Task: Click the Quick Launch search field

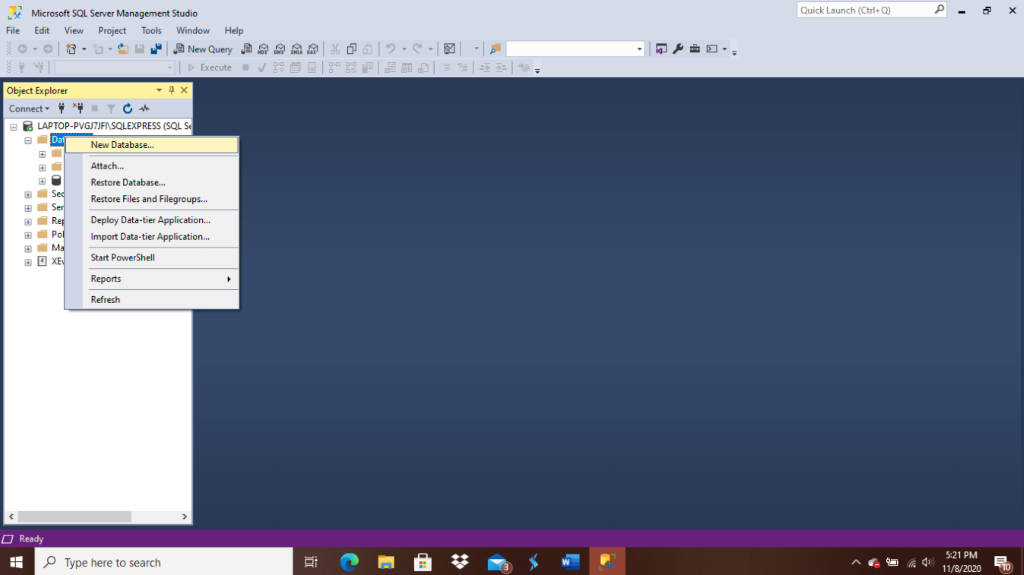Action: (871, 10)
